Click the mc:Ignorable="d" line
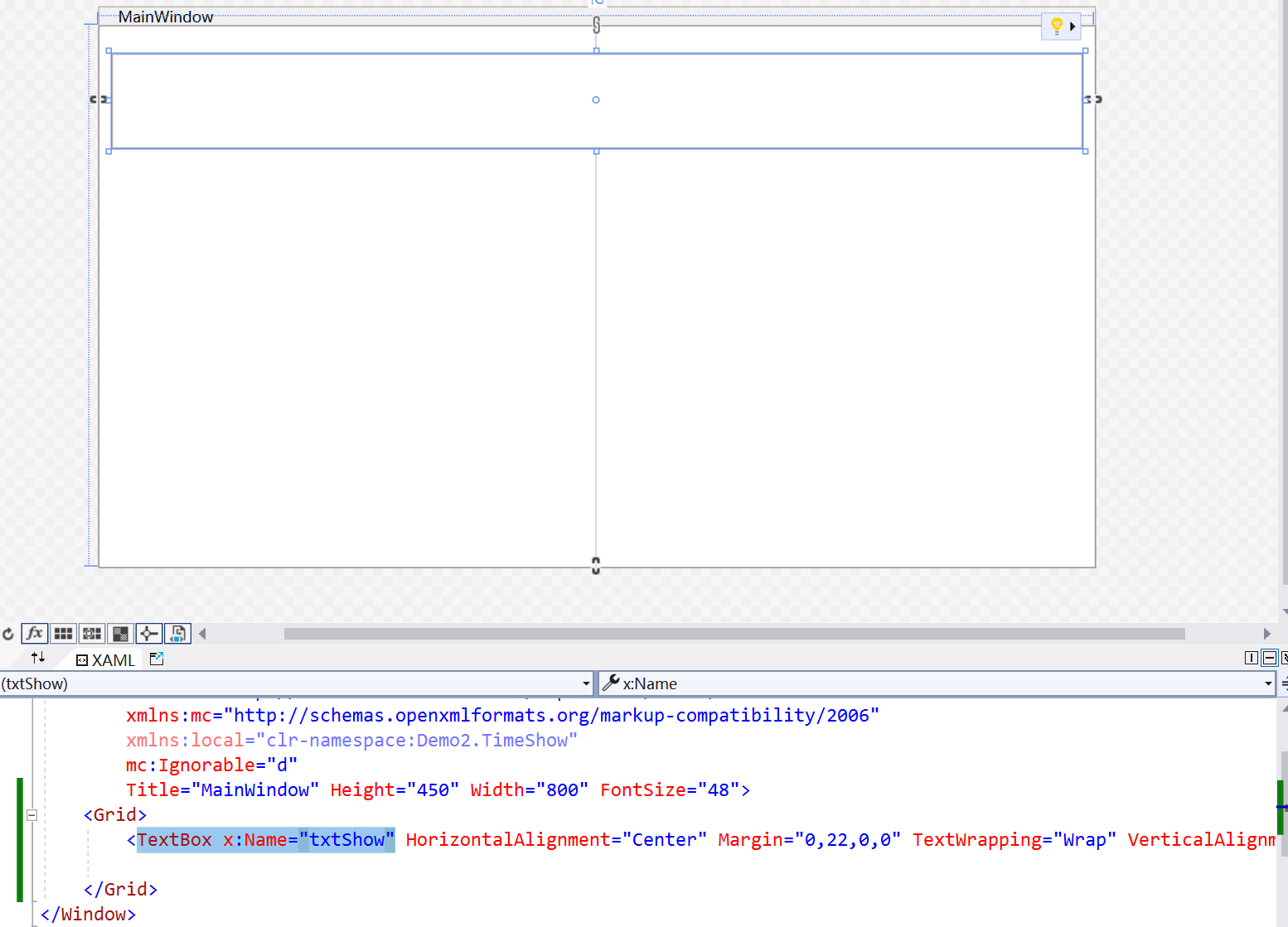Viewport: 1288px width, 927px height. click(211, 765)
